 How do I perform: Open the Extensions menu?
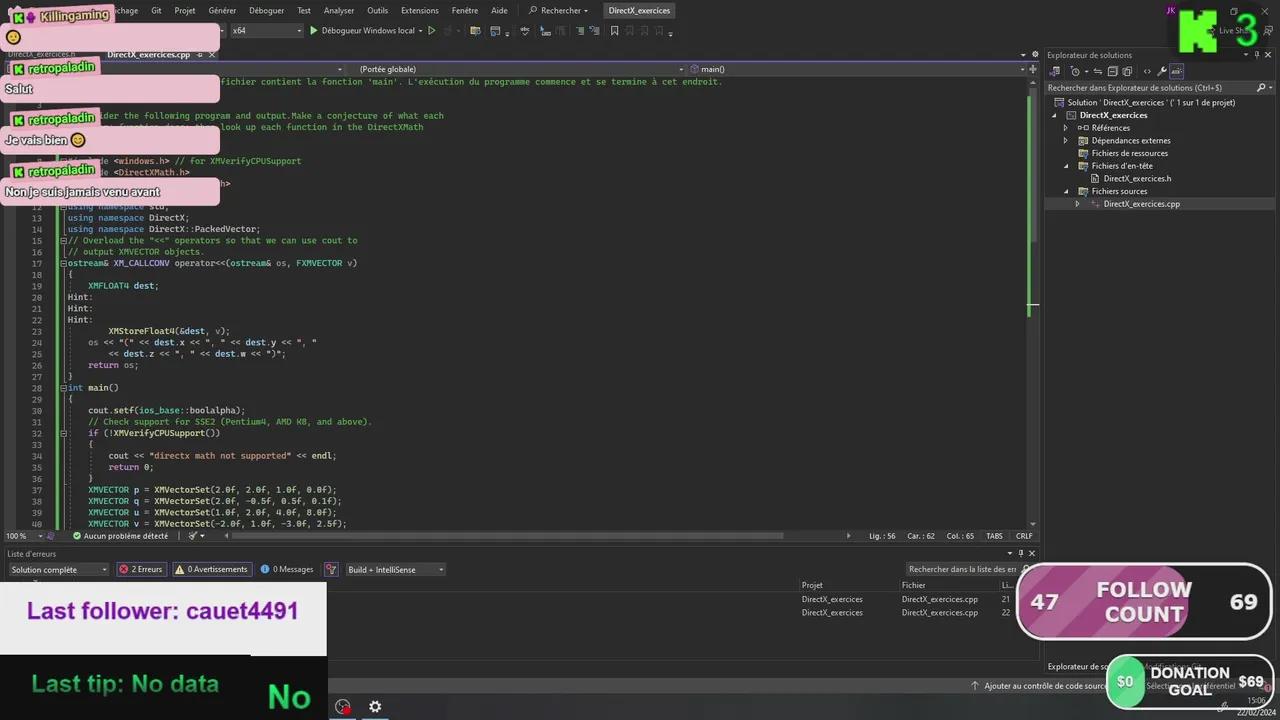(x=419, y=10)
